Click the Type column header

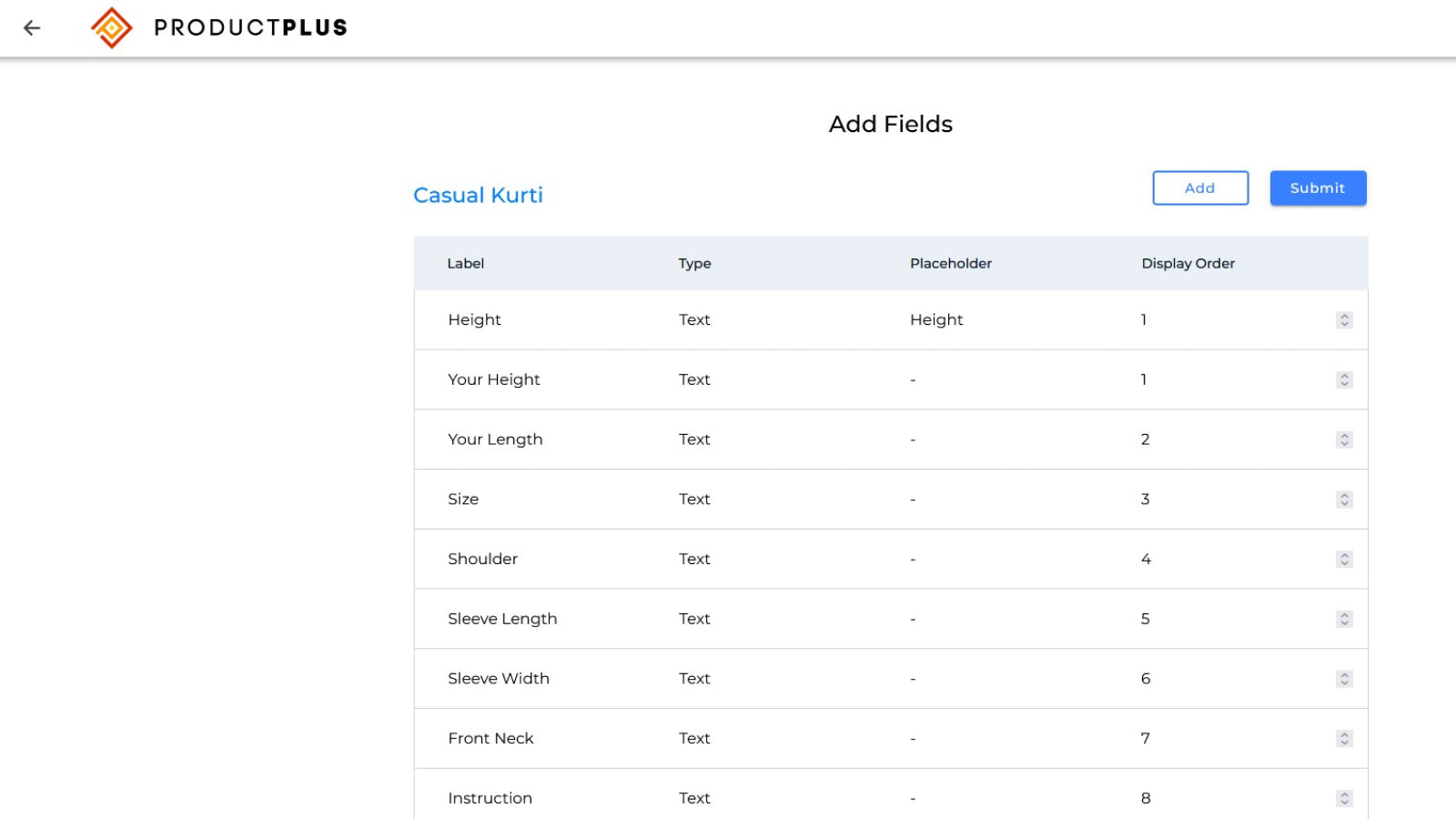coord(693,263)
